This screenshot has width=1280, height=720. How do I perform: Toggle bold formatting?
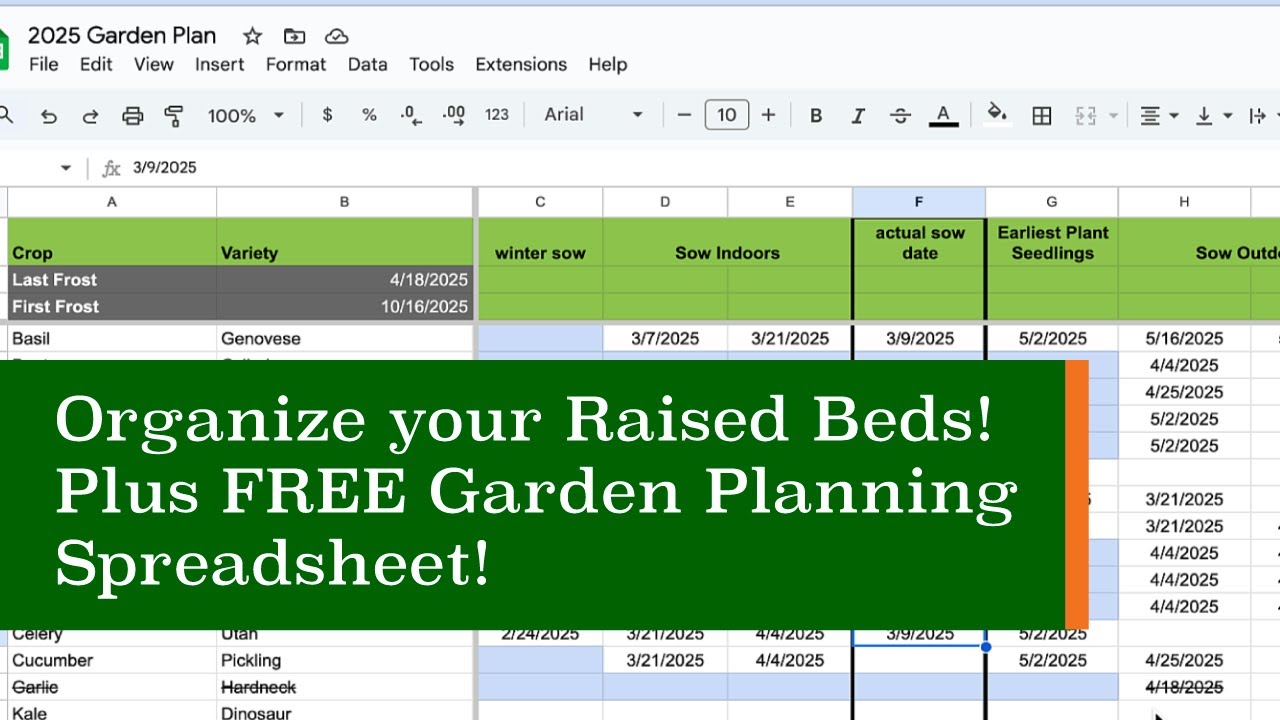pos(816,116)
